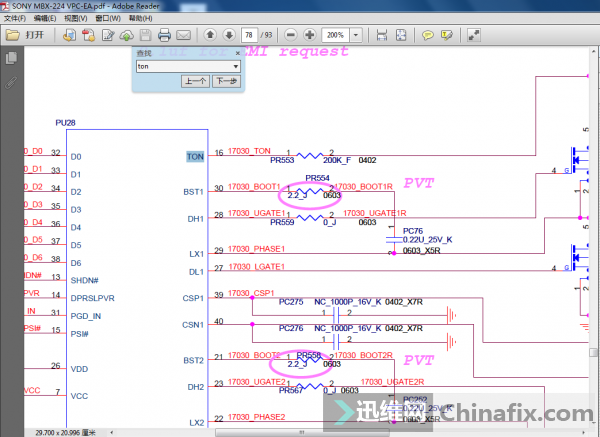Image resolution: width=600 pixels, height=437 pixels.
Task: Click the PR553 resistor label
Action: [282, 160]
